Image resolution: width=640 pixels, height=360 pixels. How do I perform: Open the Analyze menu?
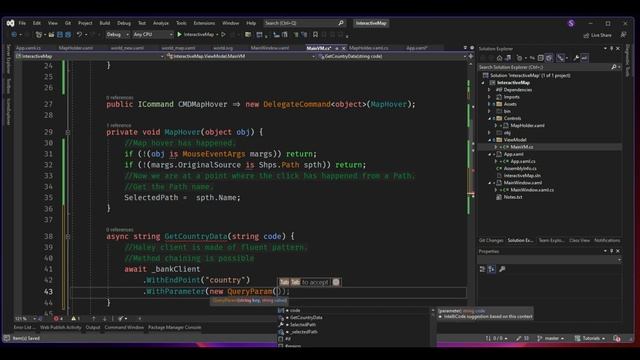(161, 23)
